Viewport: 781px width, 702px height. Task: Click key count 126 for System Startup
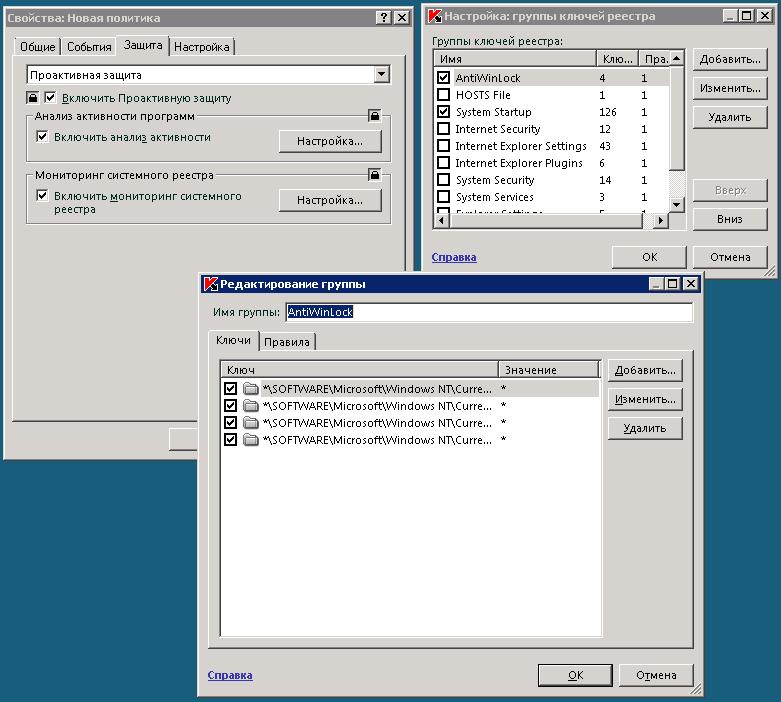[608, 112]
